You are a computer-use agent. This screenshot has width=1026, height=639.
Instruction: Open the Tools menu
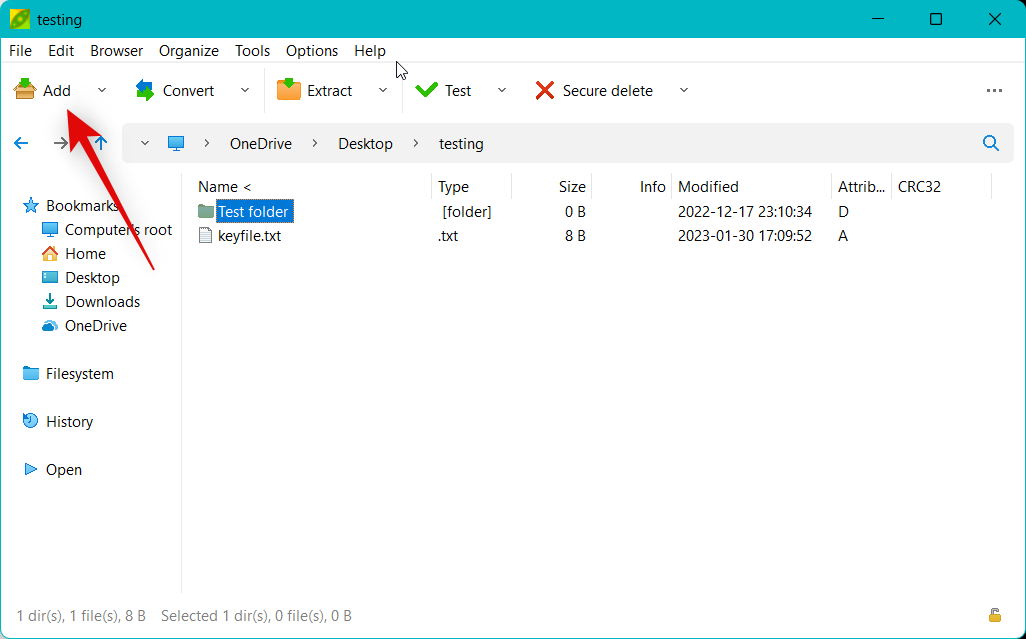click(252, 50)
